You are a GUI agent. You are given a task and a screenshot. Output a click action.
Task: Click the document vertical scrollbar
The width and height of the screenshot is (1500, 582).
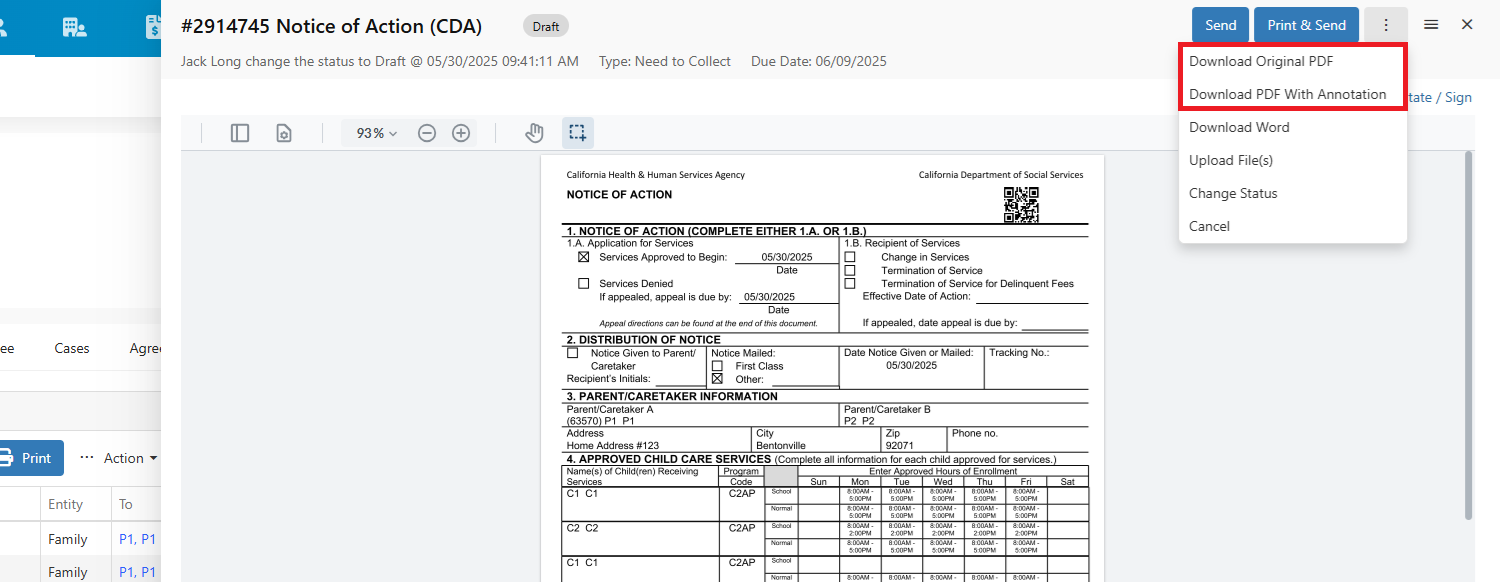click(1468, 335)
